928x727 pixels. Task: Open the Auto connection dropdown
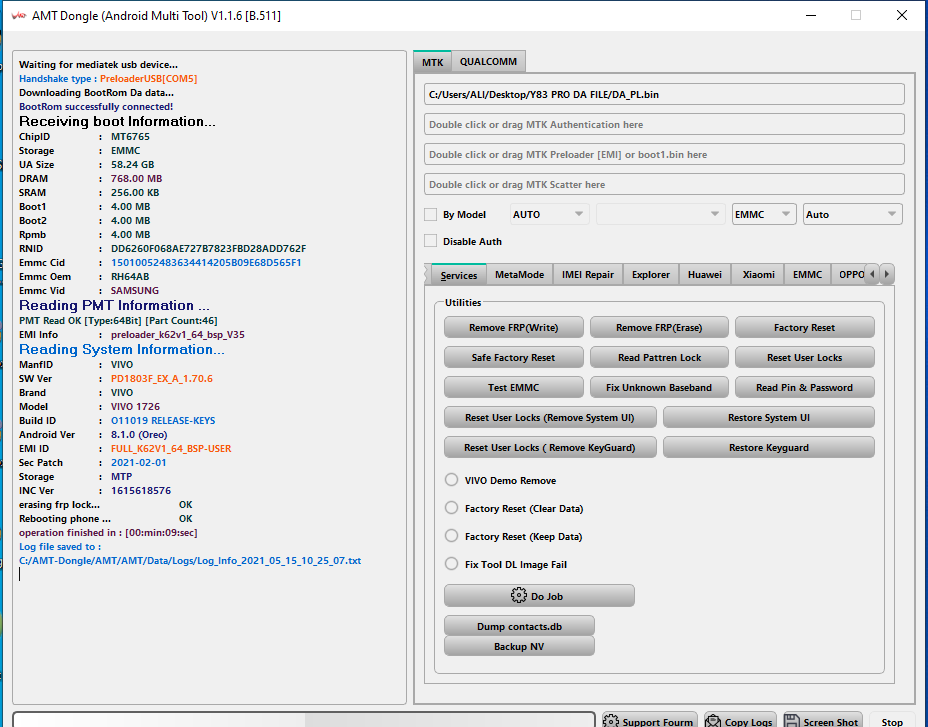(x=853, y=214)
